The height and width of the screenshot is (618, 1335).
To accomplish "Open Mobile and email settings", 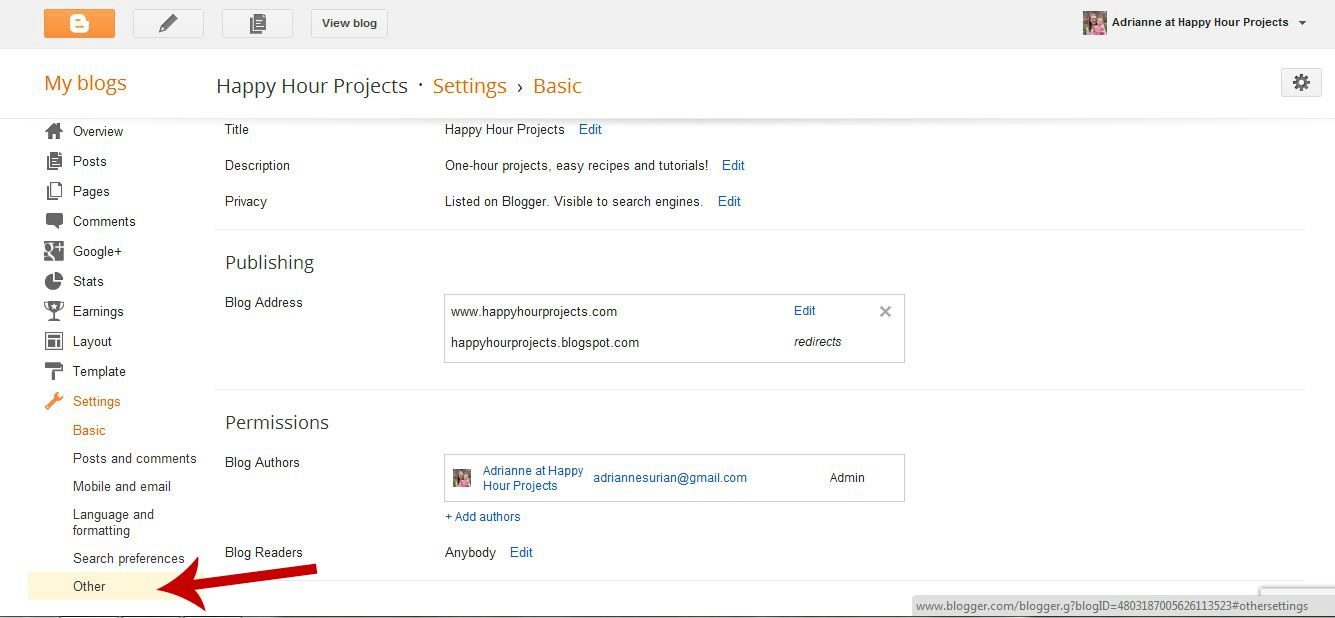I will pyautogui.click(x=122, y=486).
